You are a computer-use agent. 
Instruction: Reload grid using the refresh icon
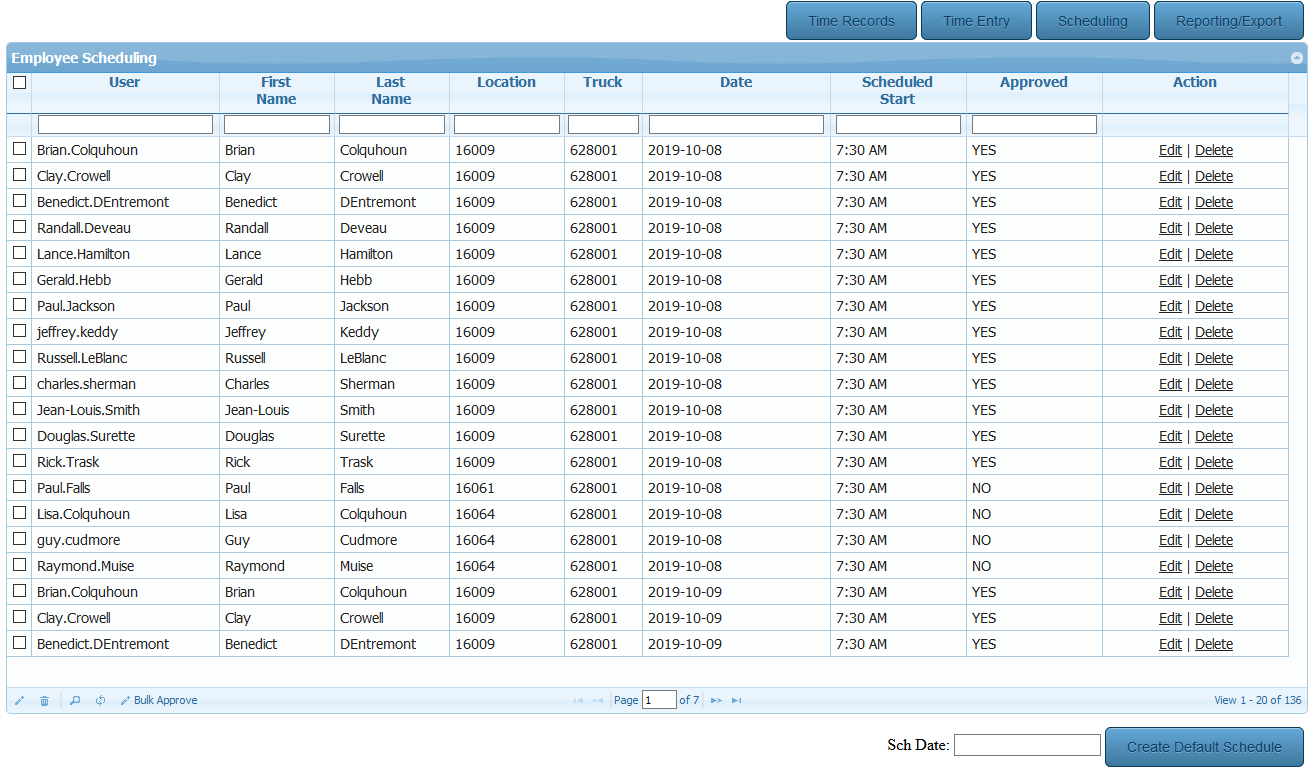tap(100, 701)
